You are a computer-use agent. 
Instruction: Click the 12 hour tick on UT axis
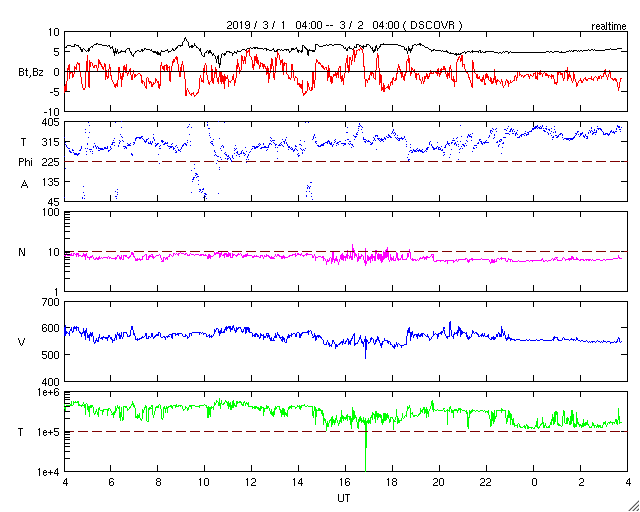tap(252, 482)
